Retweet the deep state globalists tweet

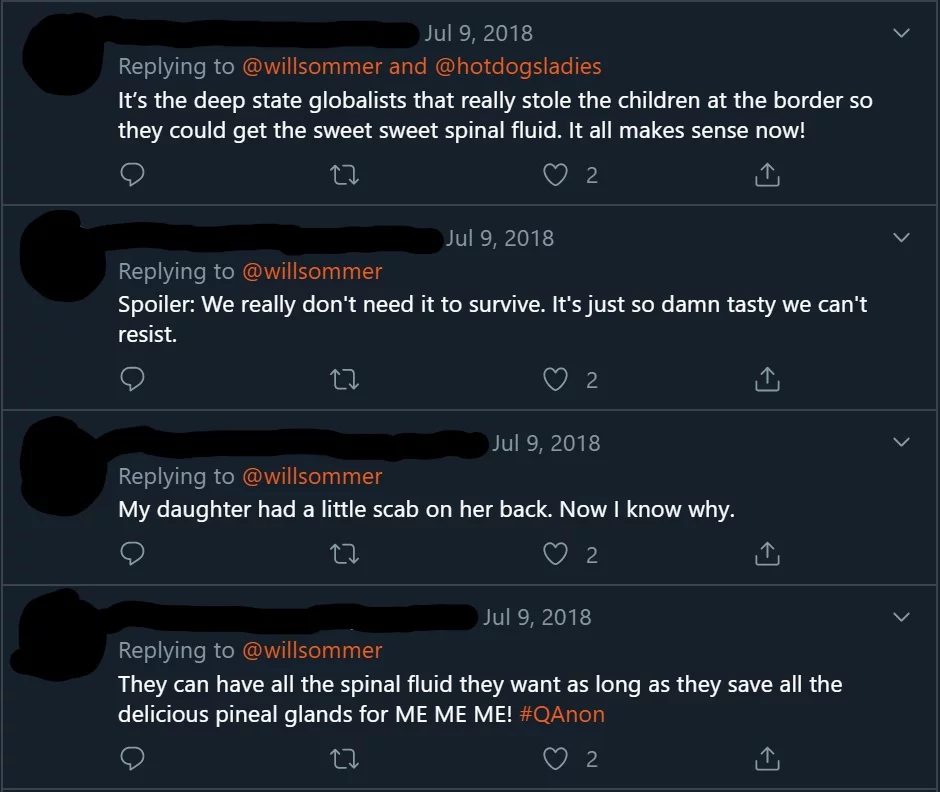tap(344, 175)
